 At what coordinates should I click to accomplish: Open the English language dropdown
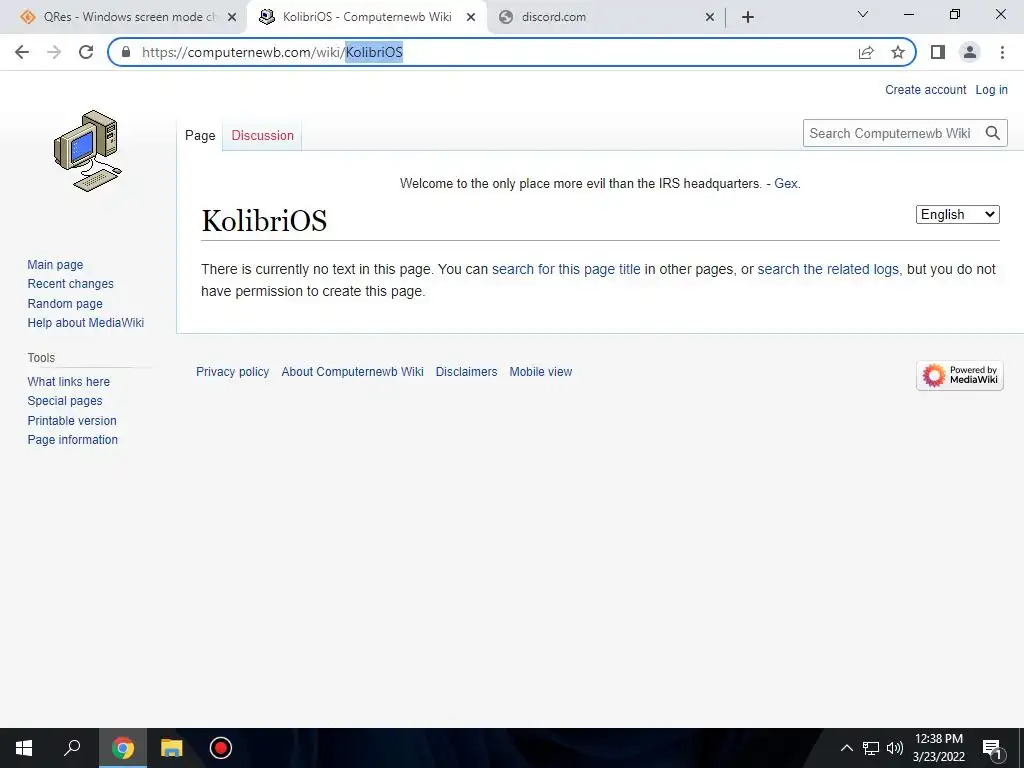click(957, 214)
